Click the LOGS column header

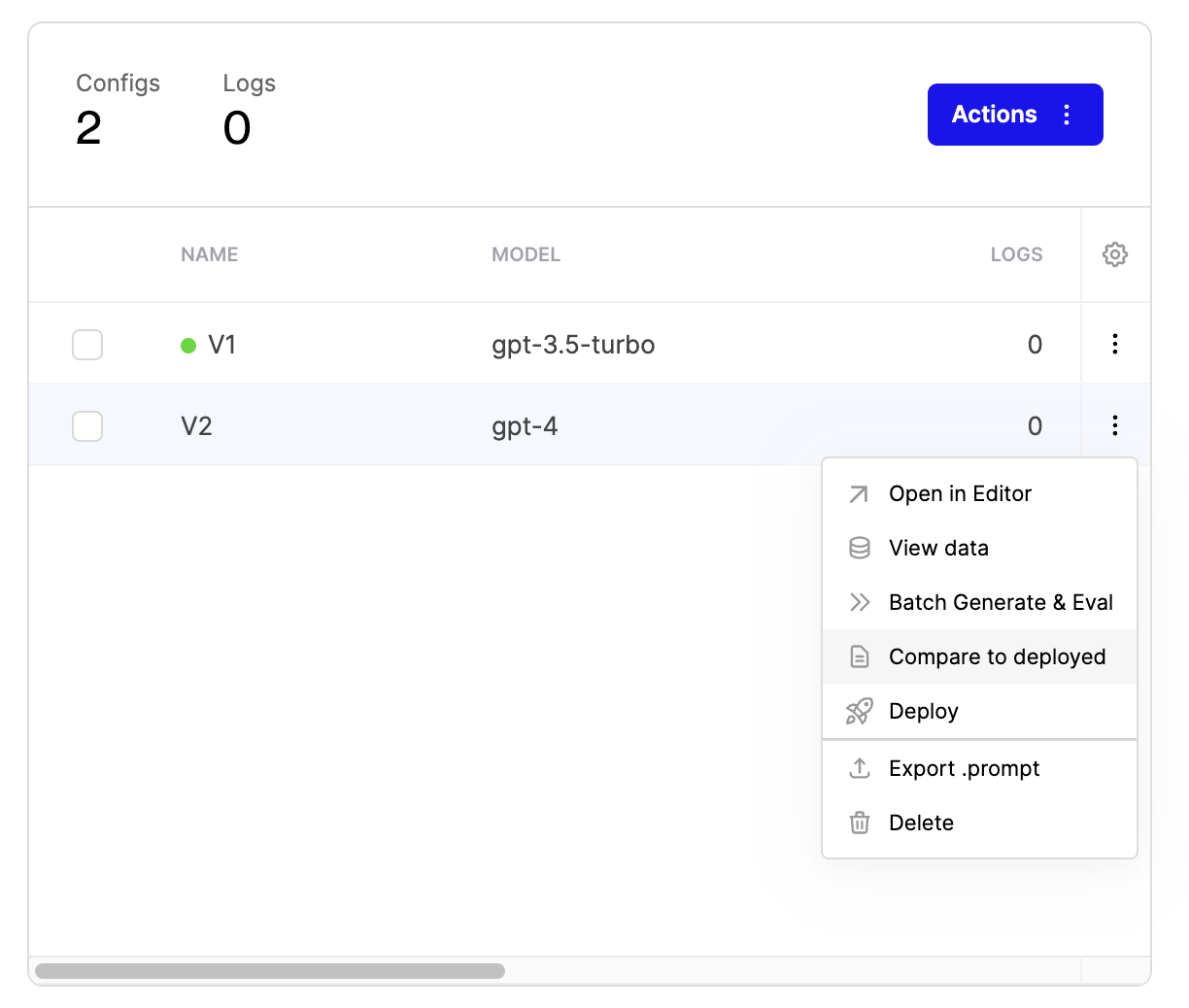tap(1016, 254)
